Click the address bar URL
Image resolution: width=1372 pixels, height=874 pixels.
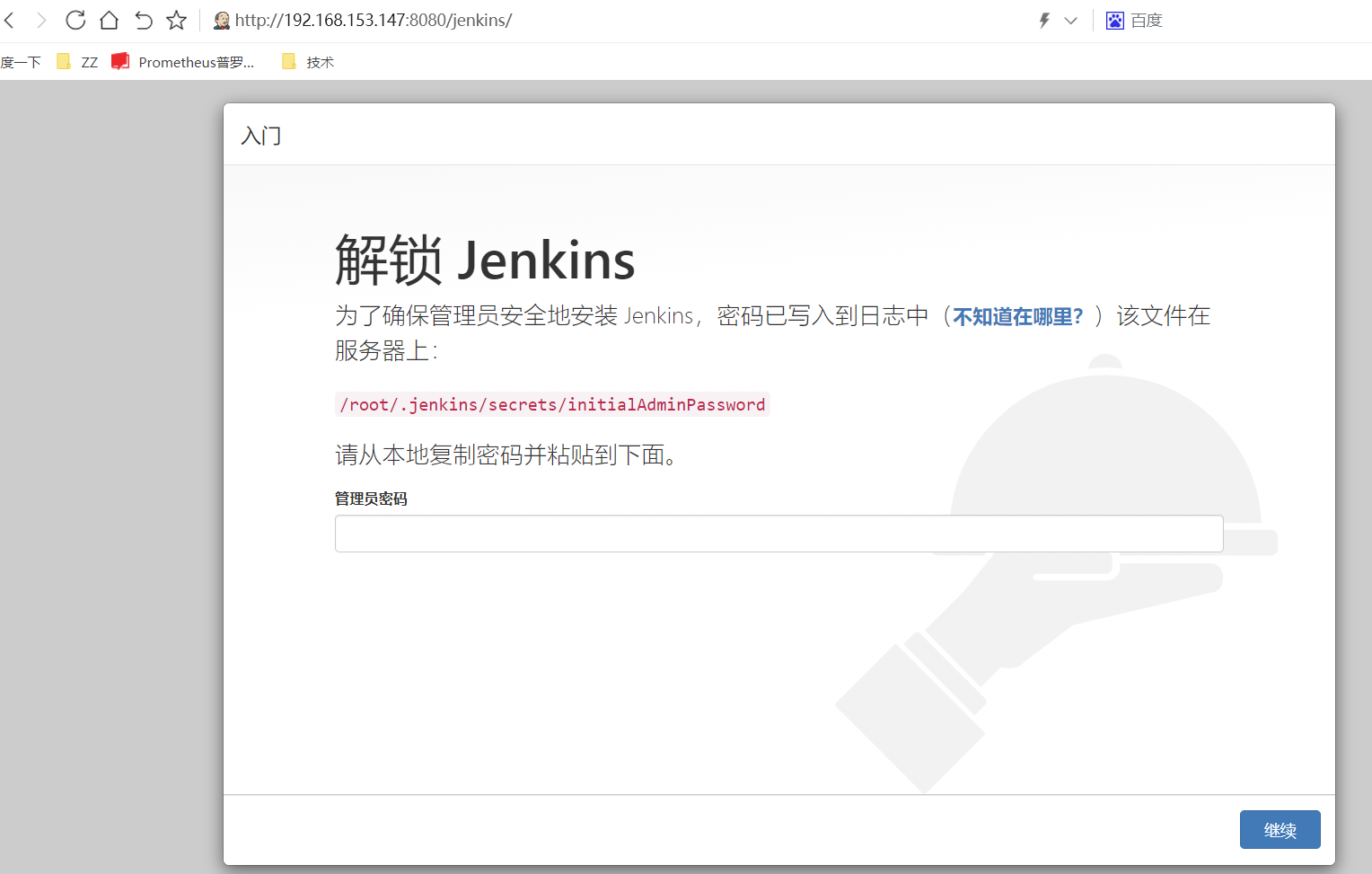[374, 20]
